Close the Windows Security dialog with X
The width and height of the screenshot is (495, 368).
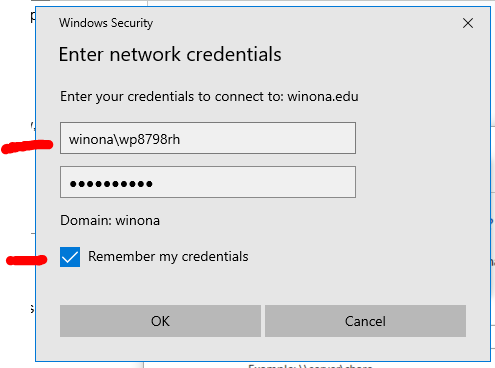(x=468, y=23)
